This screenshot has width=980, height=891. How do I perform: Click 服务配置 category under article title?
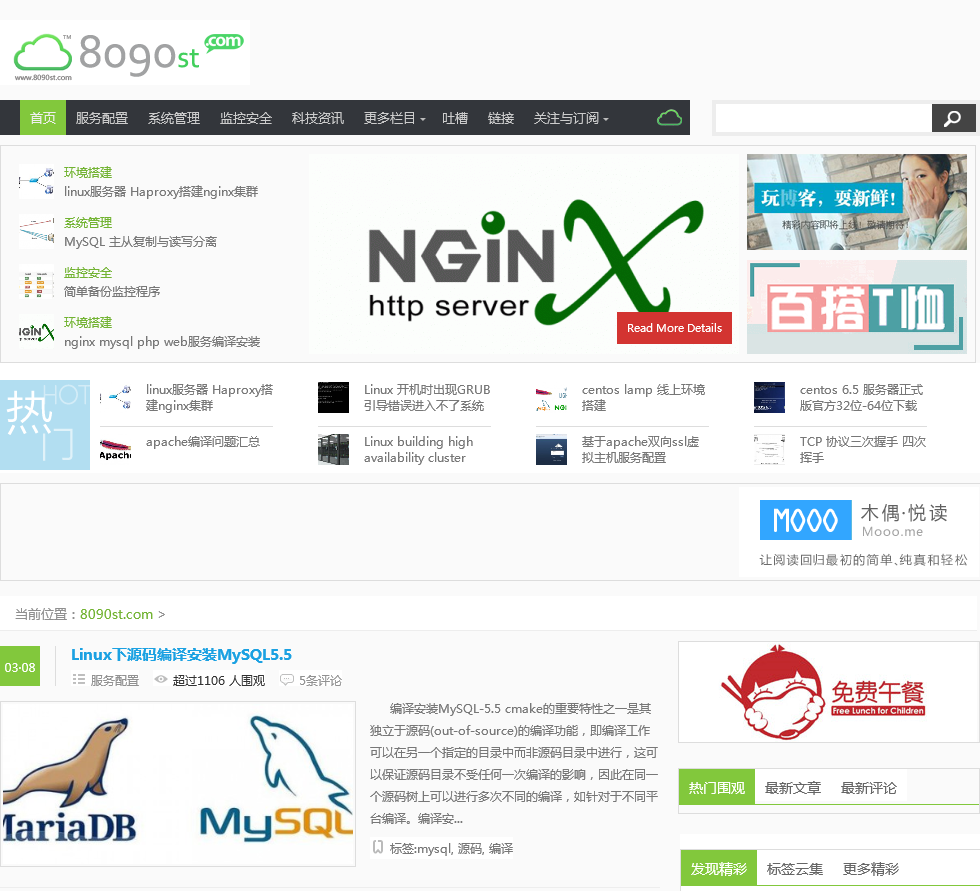coord(115,680)
